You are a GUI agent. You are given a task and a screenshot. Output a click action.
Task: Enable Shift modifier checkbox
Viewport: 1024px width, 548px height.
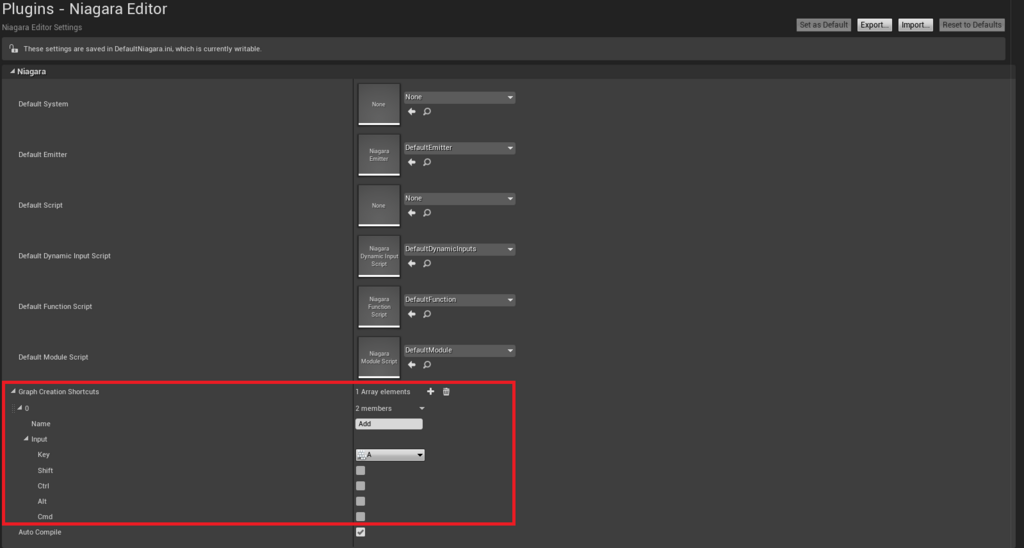[360, 470]
